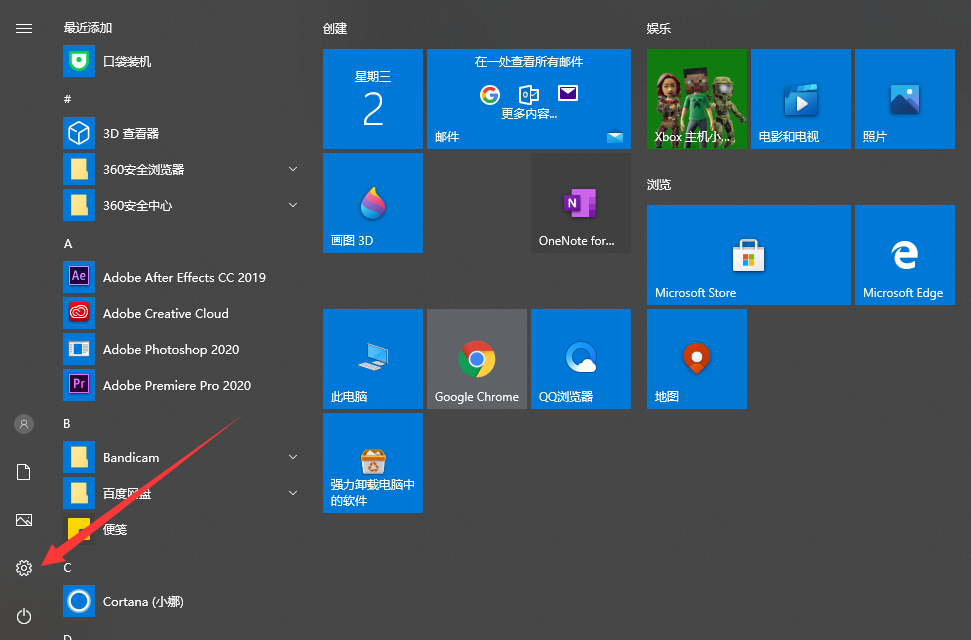Open the Google Chrome tile
The image size is (971, 640).
coord(477,359)
